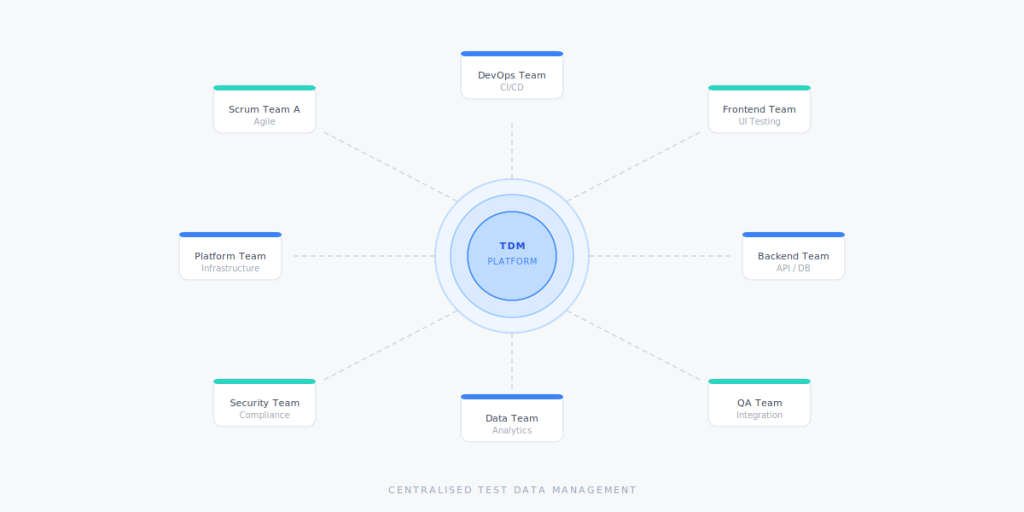Click the QA Team card
Screen dimensions: 1024x512
[x=760, y=403]
